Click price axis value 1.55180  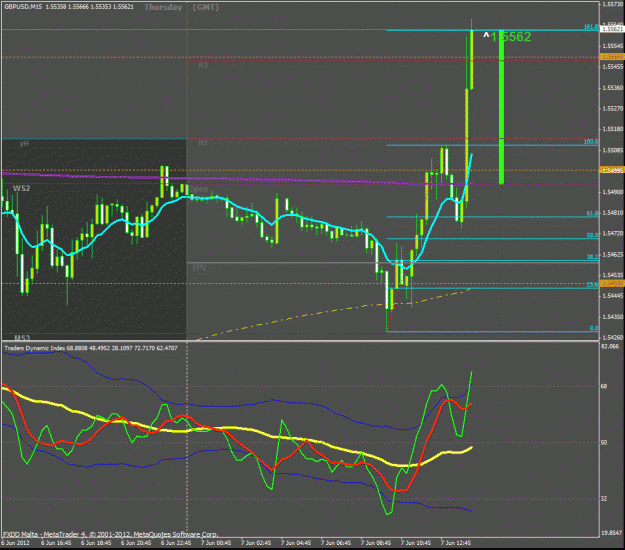click(613, 129)
